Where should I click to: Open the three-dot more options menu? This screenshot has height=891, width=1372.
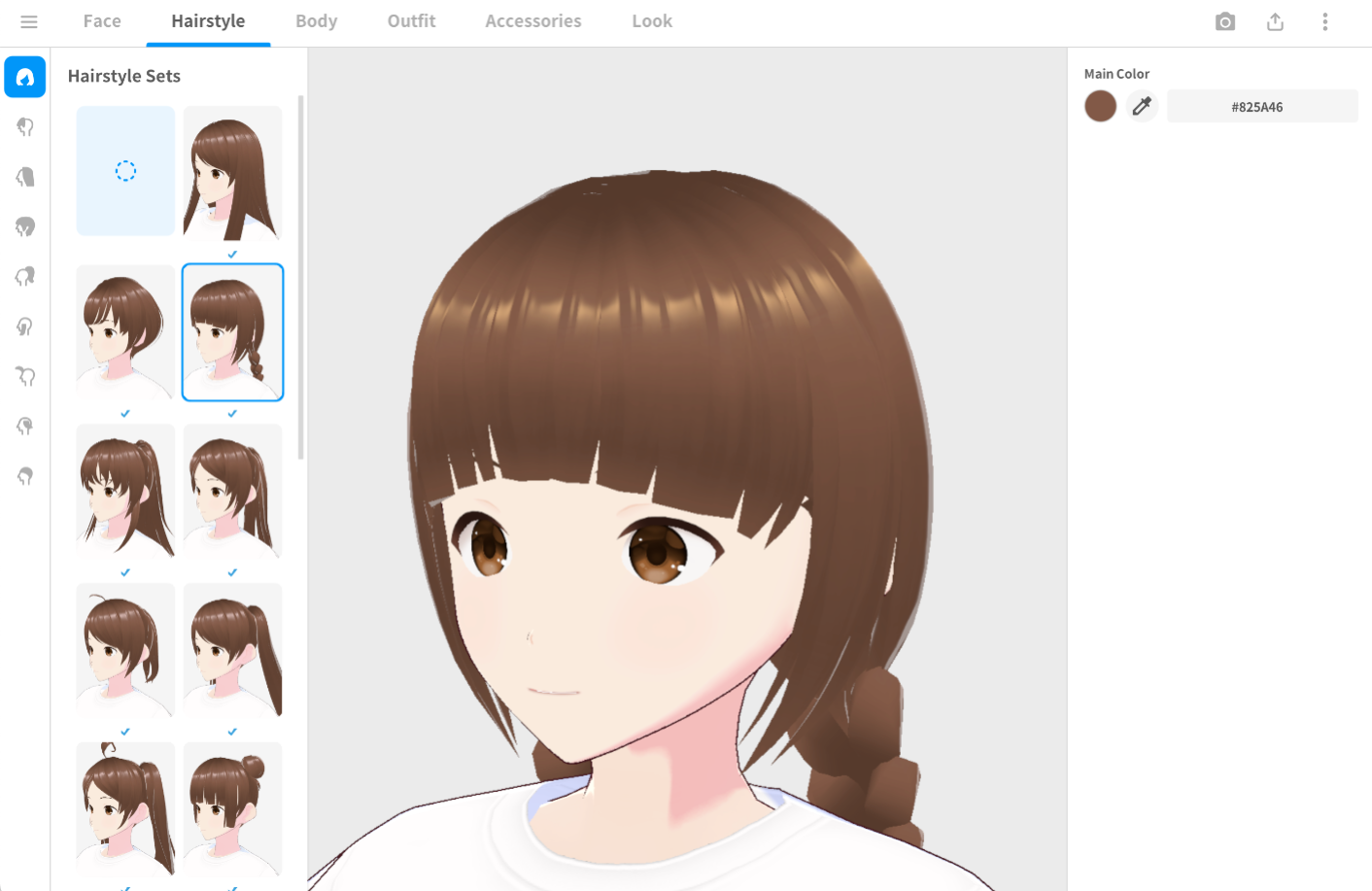point(1325,21)
